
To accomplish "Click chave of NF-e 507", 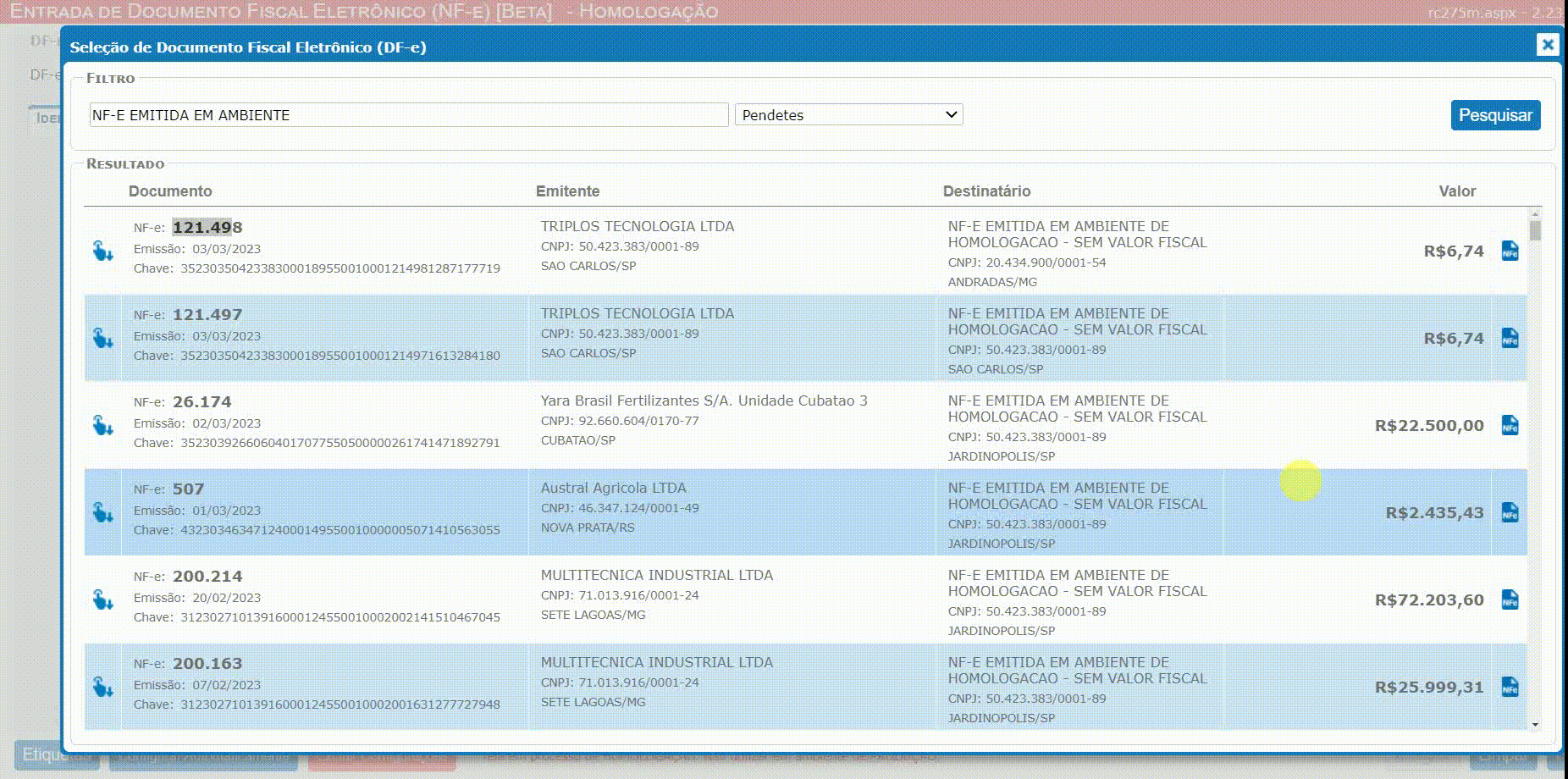I will click(340, 530).
